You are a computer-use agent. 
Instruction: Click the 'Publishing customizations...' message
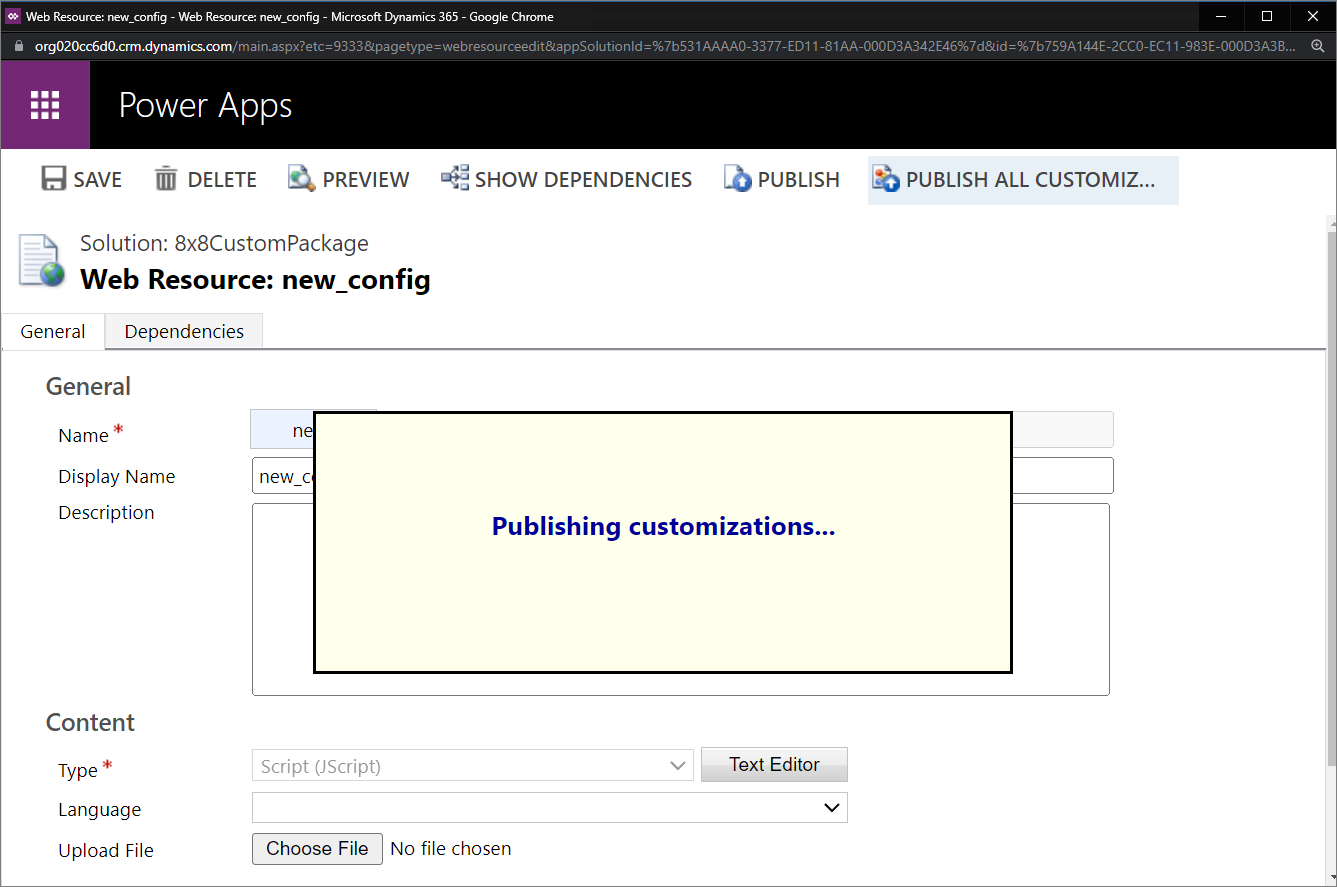[663, 527]
